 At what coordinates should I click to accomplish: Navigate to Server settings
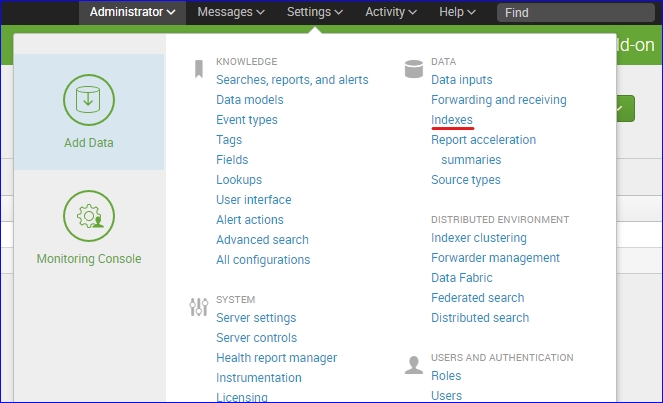(x=256, y=318)
